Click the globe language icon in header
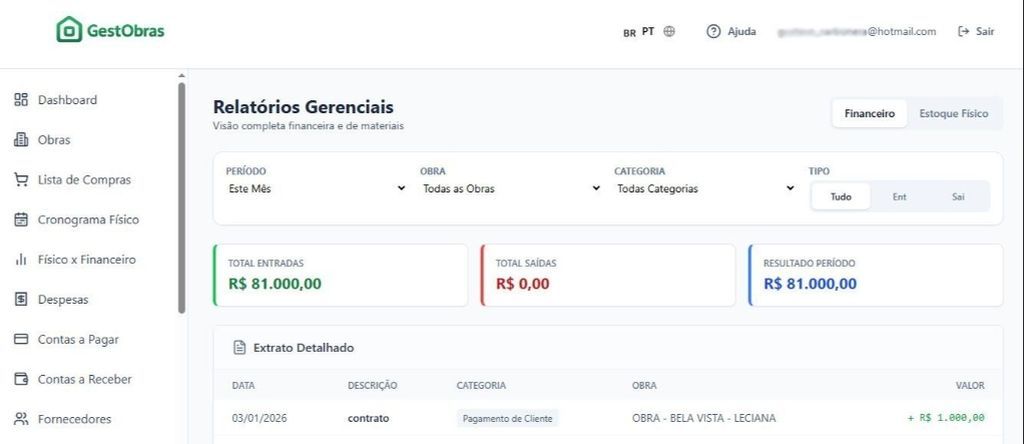This screenshot has width=1024, height=444. pos(669,31)
